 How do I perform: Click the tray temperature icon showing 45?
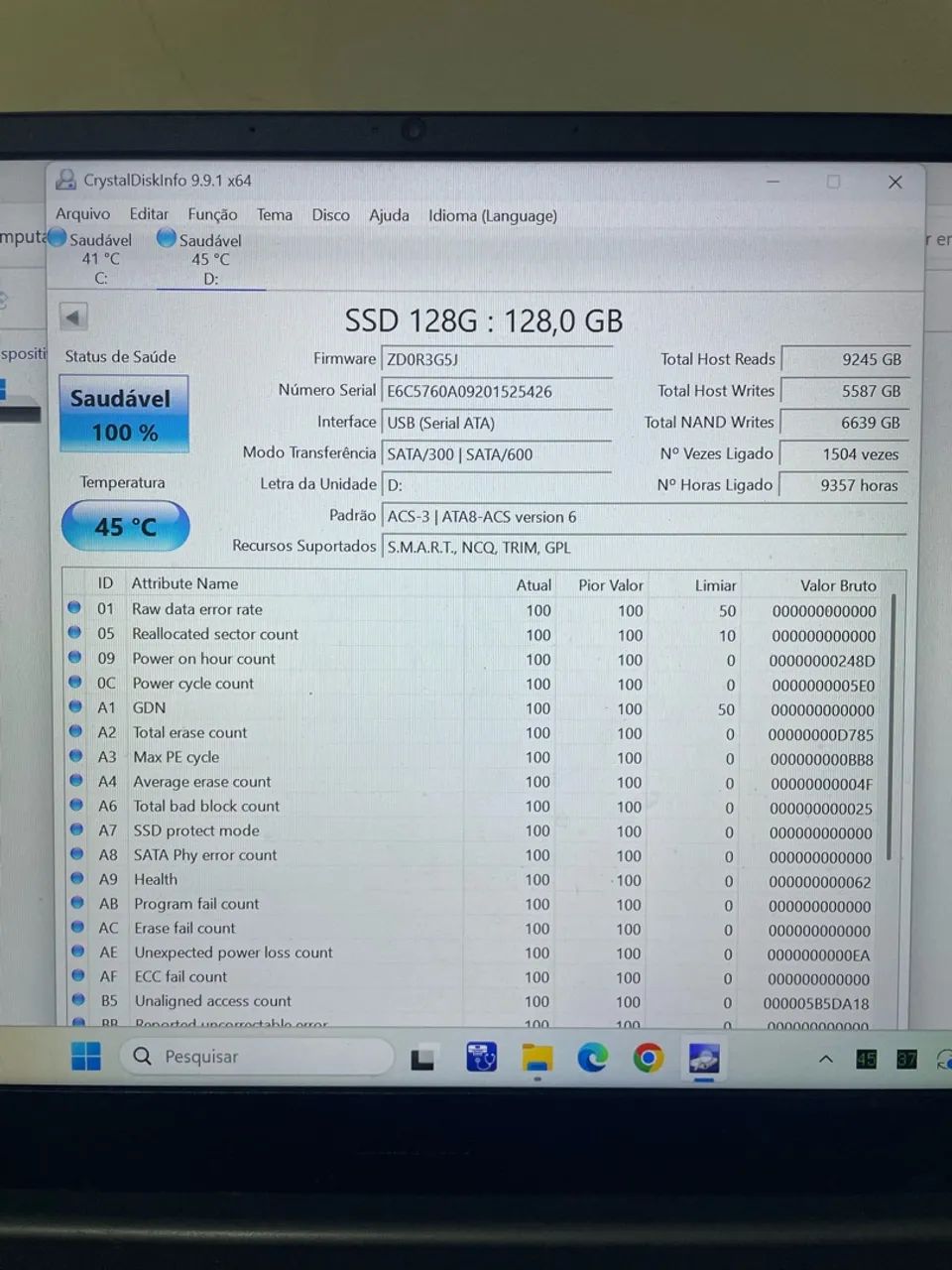click(x=866, y=1060)
